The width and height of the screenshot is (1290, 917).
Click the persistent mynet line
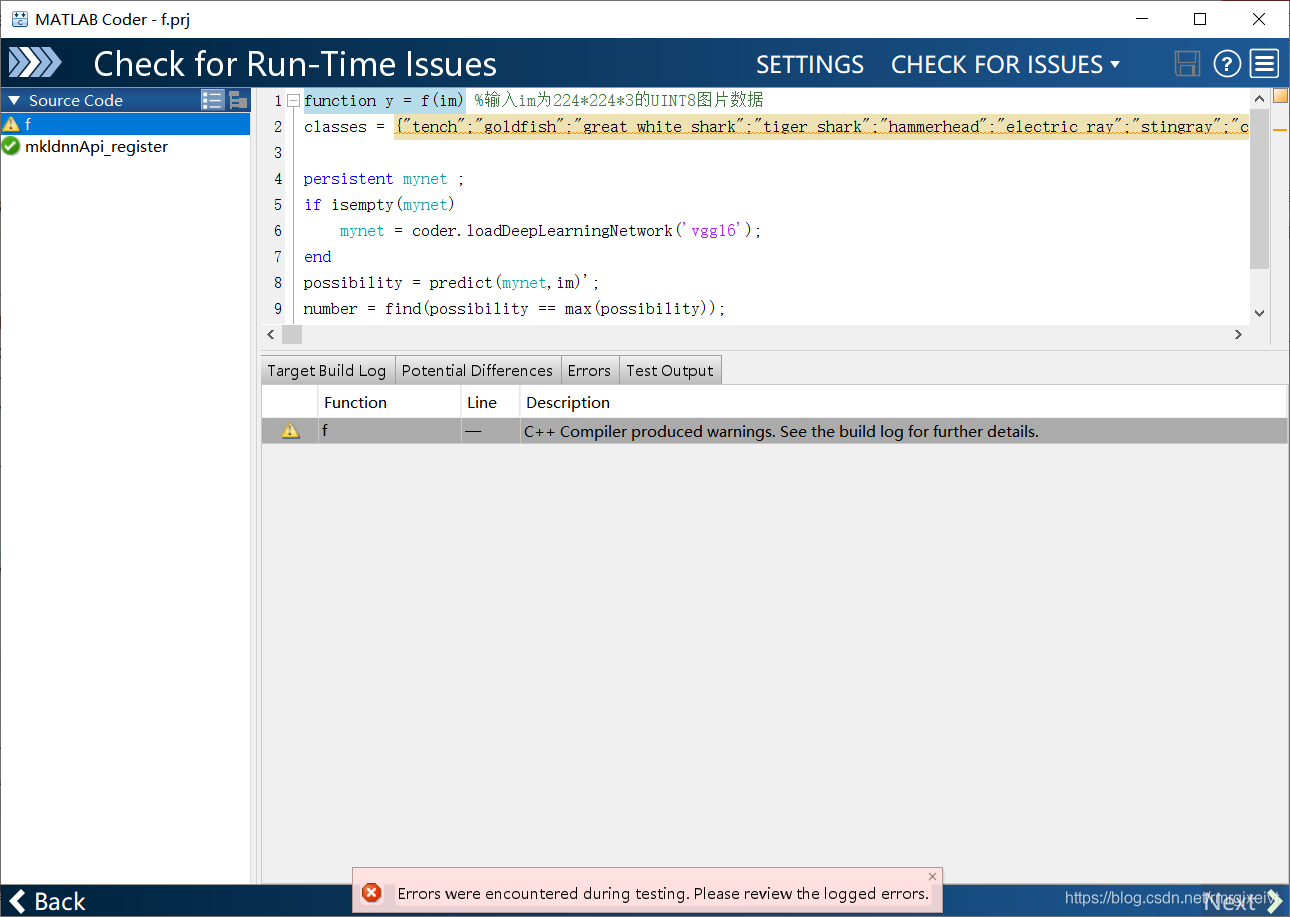click(x=384, y=179)
